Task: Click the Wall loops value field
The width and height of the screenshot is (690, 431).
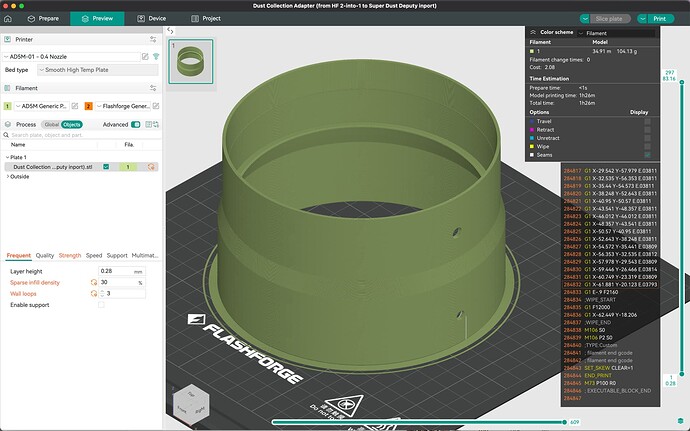Action: [121, 294]
